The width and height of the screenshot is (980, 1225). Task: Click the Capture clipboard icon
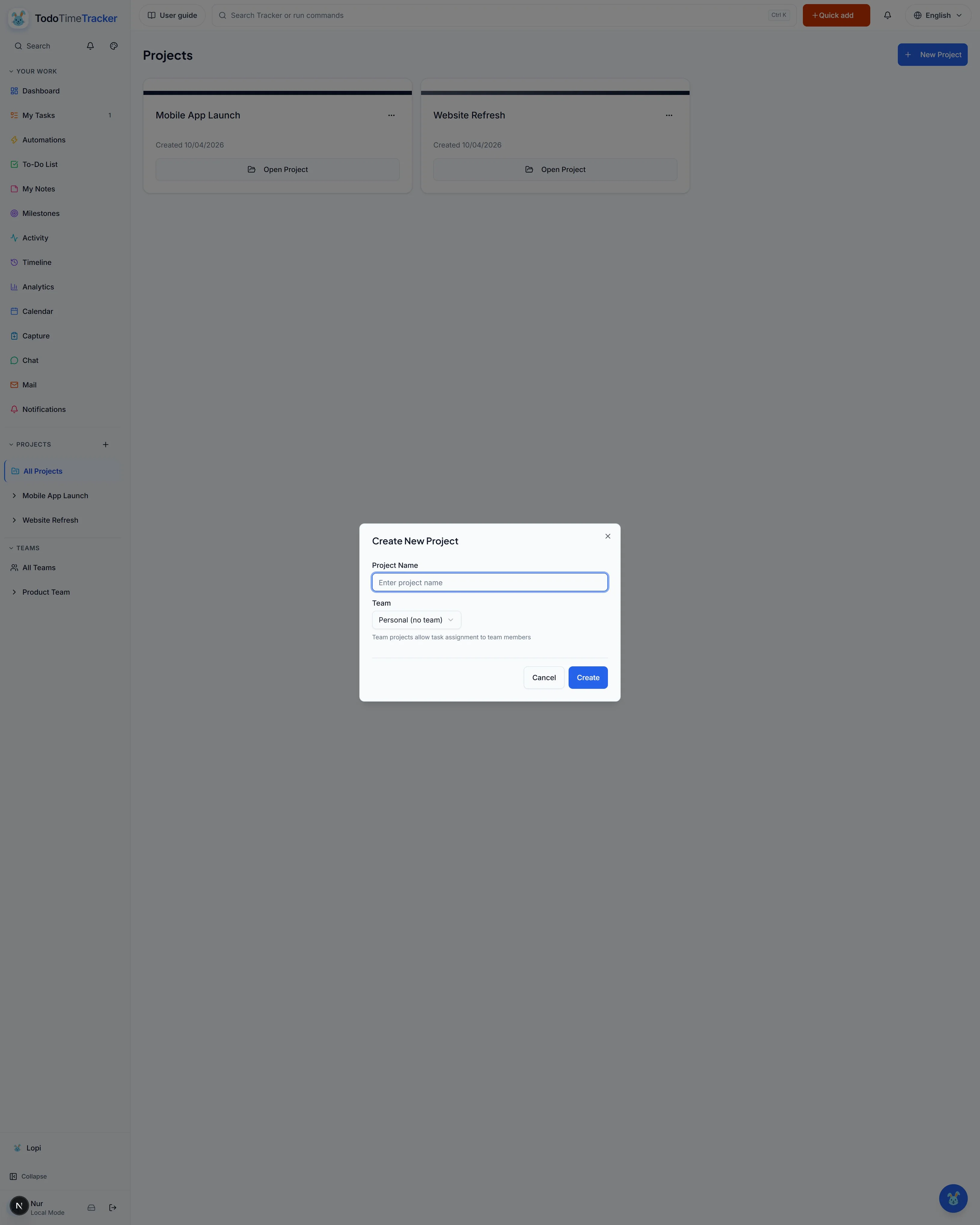[x=14, y=335]
